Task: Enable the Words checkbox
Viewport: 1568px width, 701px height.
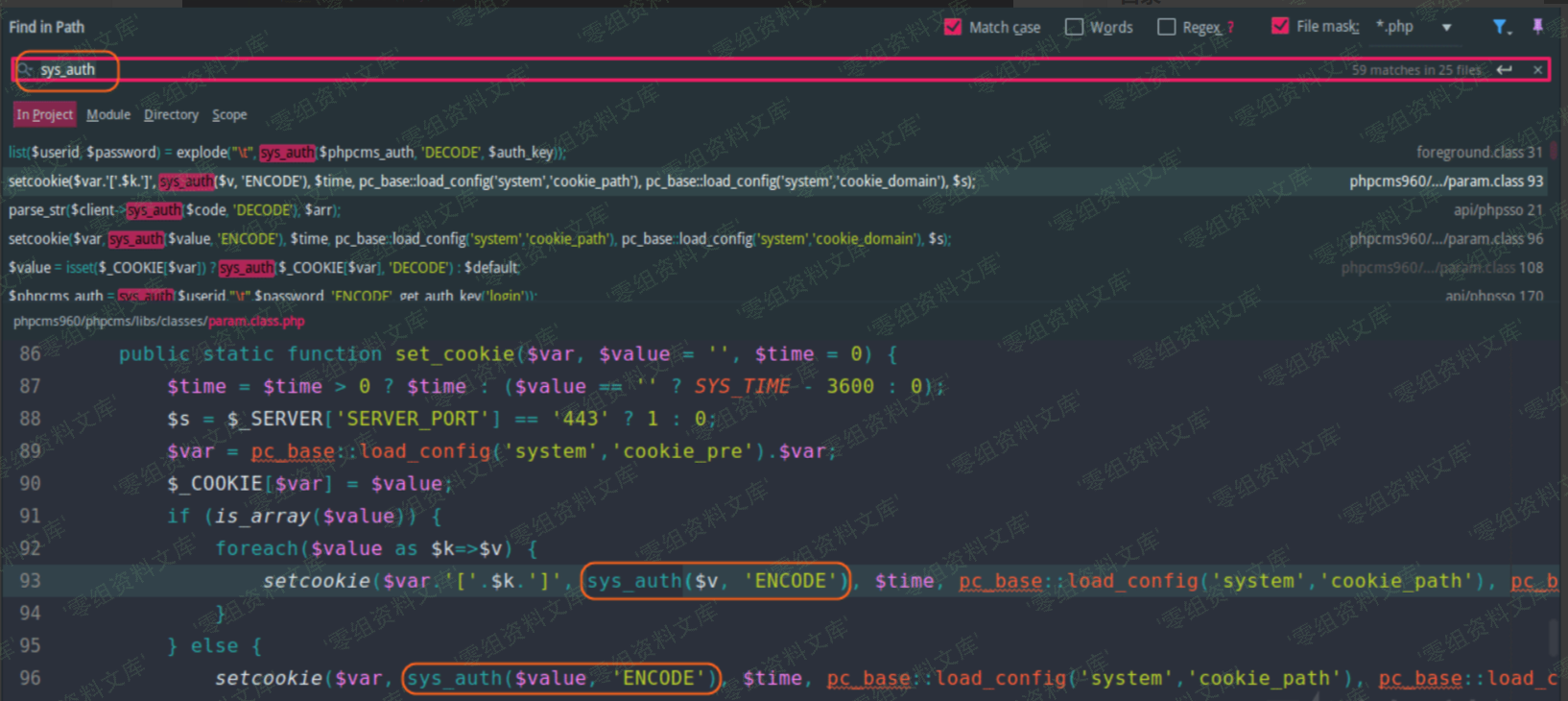Action: 1074,27
